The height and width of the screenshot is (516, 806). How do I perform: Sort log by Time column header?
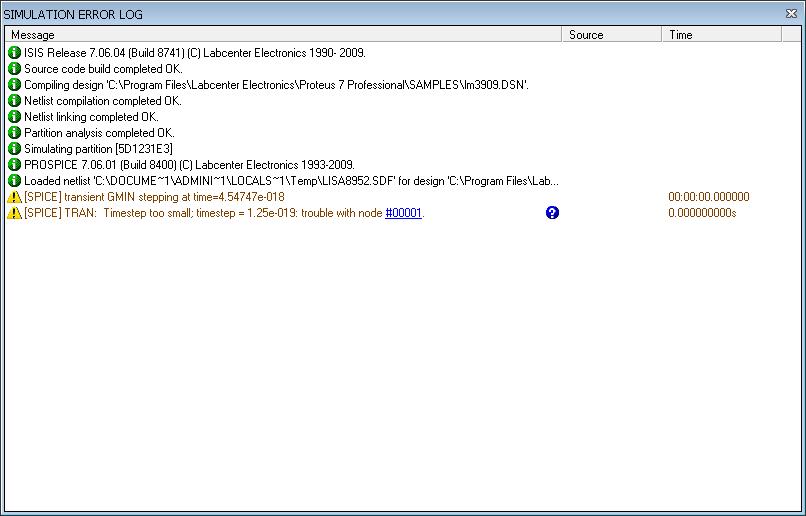(720, 35)
